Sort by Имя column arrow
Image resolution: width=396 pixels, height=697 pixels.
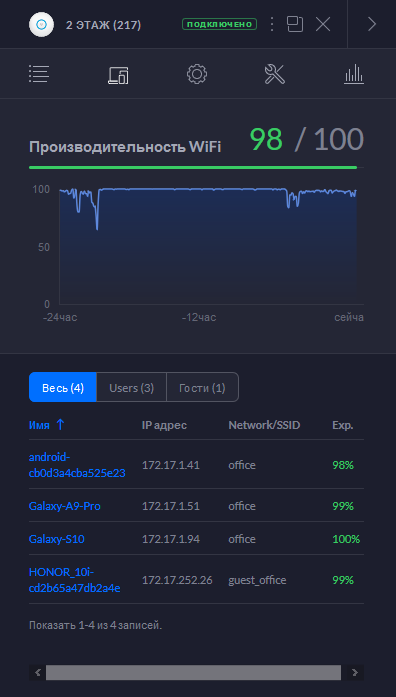60,425
